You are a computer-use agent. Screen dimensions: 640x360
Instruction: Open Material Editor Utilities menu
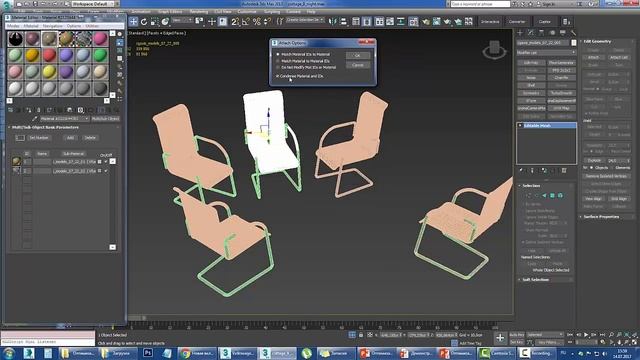click(92, 26)
